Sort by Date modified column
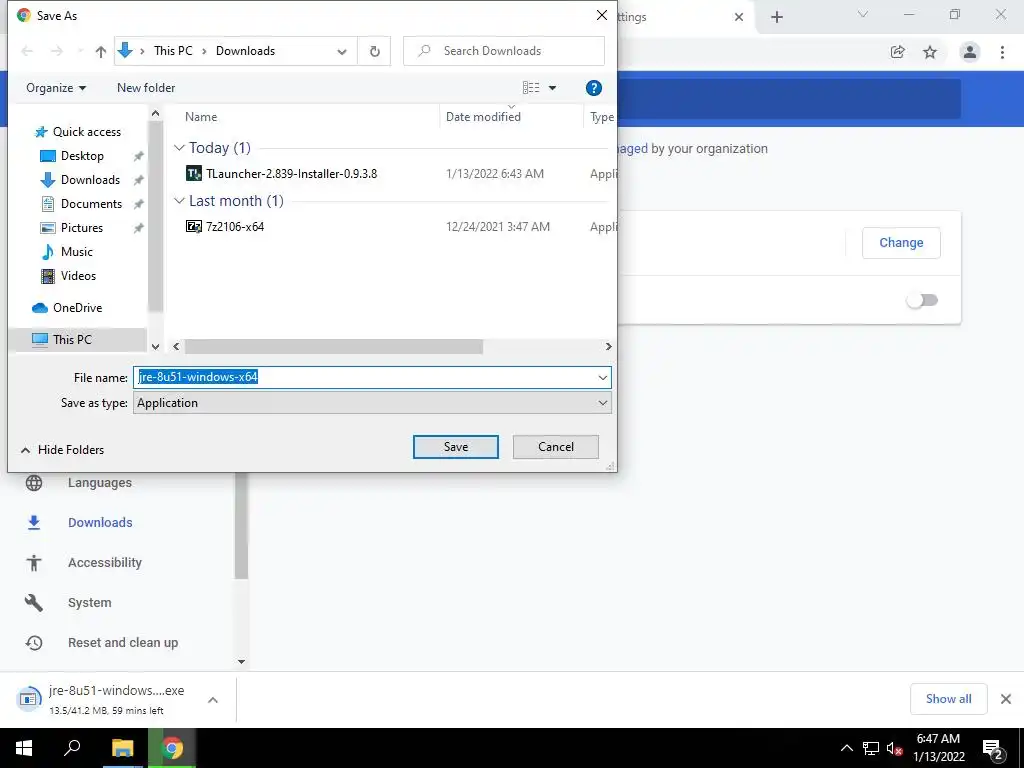The image size is (1024, 768). pyautogui.click(x=483, y=117)
